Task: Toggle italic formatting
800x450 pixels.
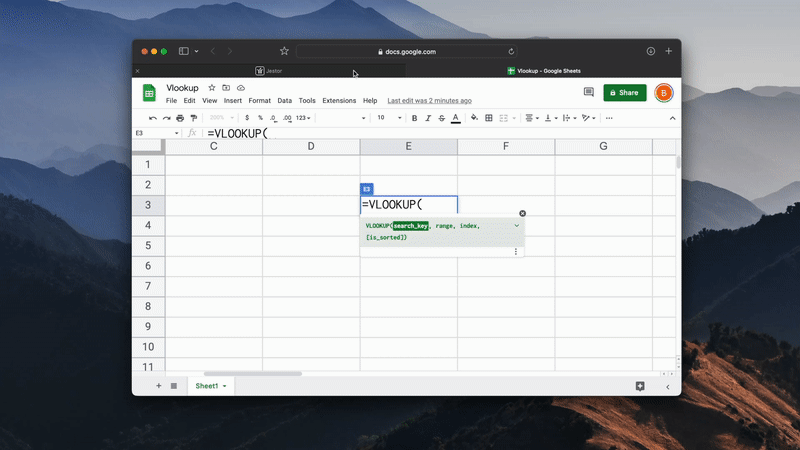Action: [428, 118]
